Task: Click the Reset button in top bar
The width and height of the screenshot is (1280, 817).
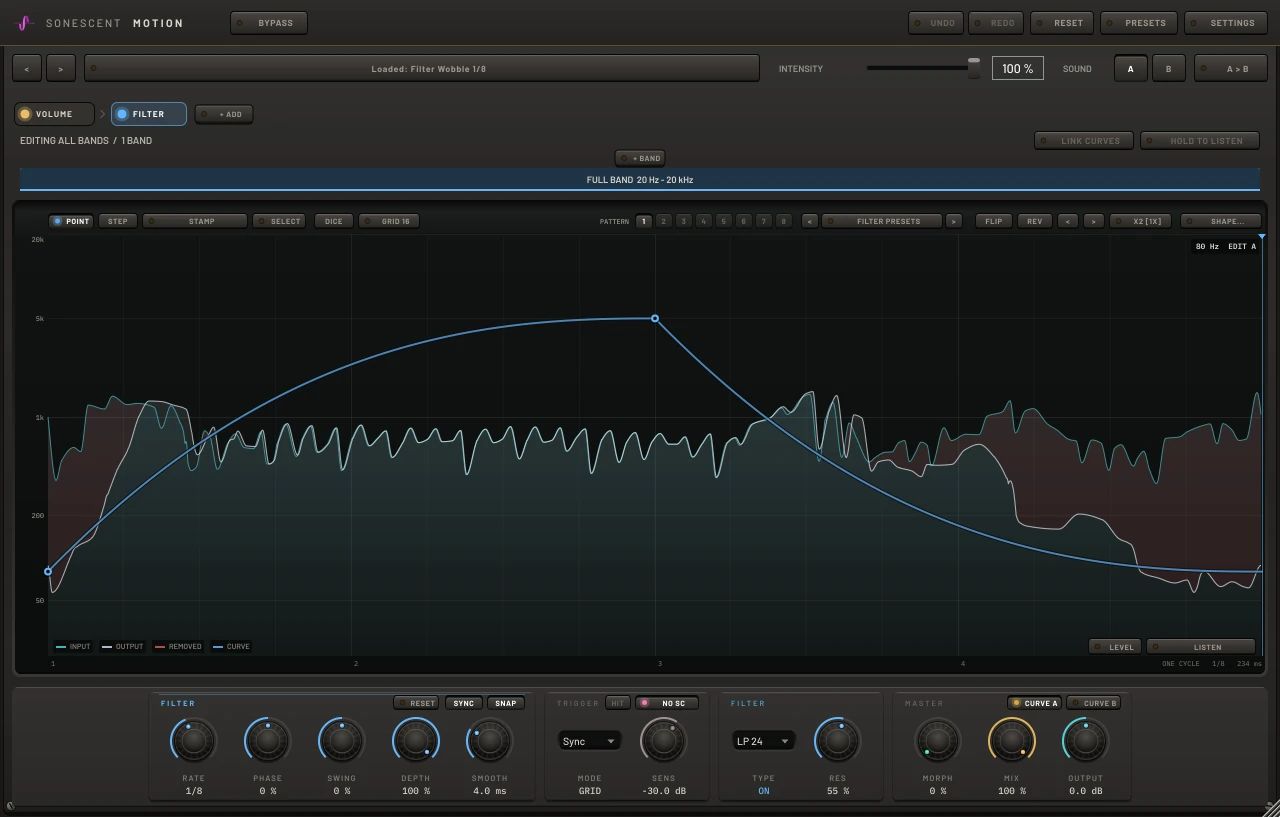Action: (1062, 23)
